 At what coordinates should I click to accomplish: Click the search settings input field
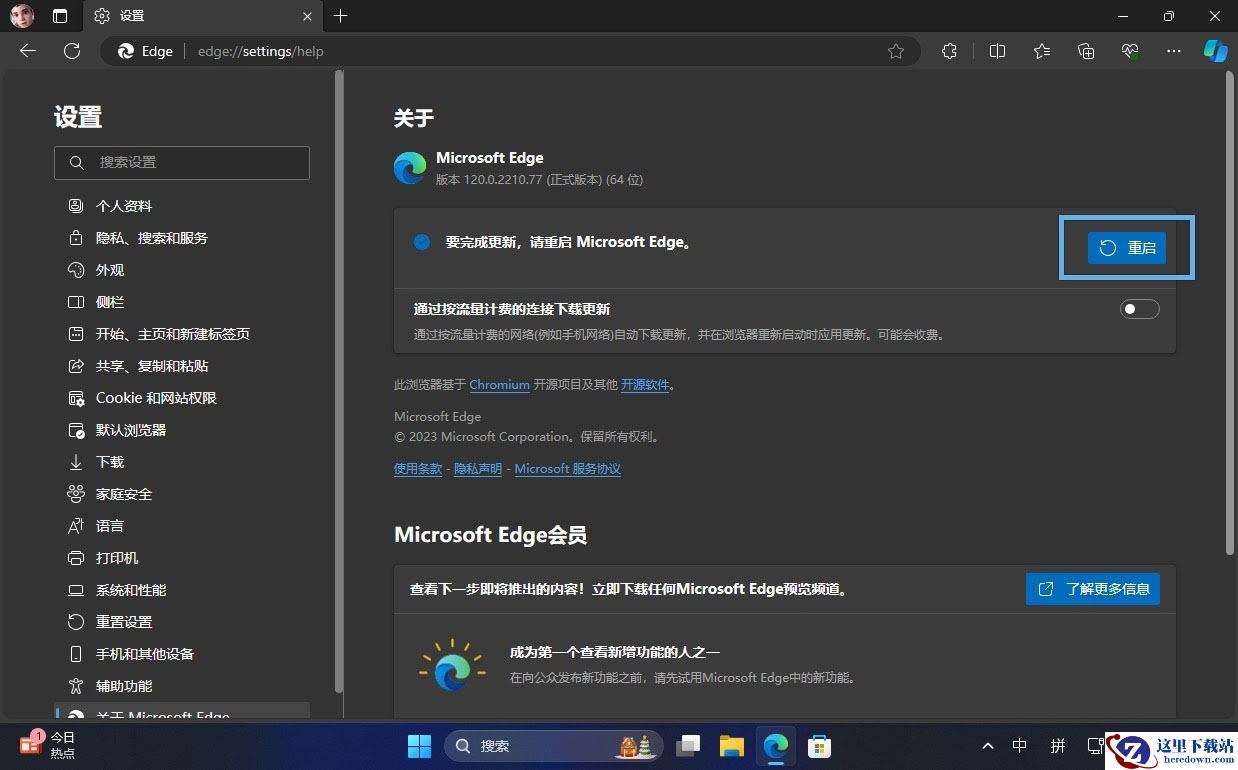point(182,162)
